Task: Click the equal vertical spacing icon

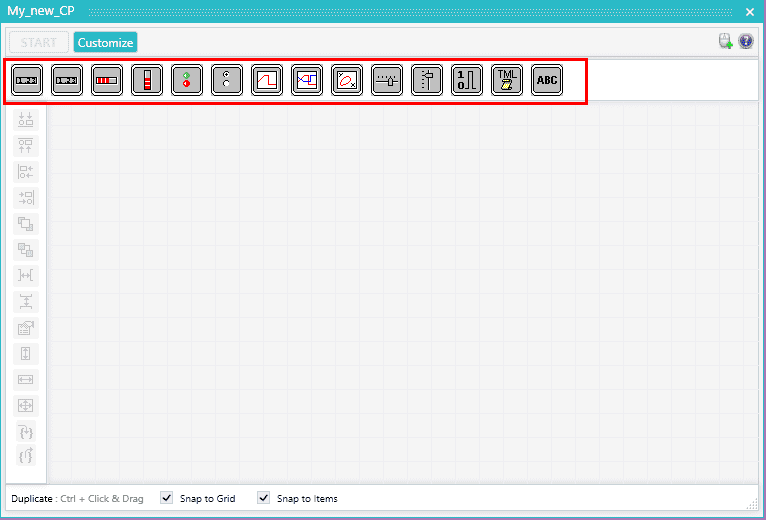Action: click(26, 302)
